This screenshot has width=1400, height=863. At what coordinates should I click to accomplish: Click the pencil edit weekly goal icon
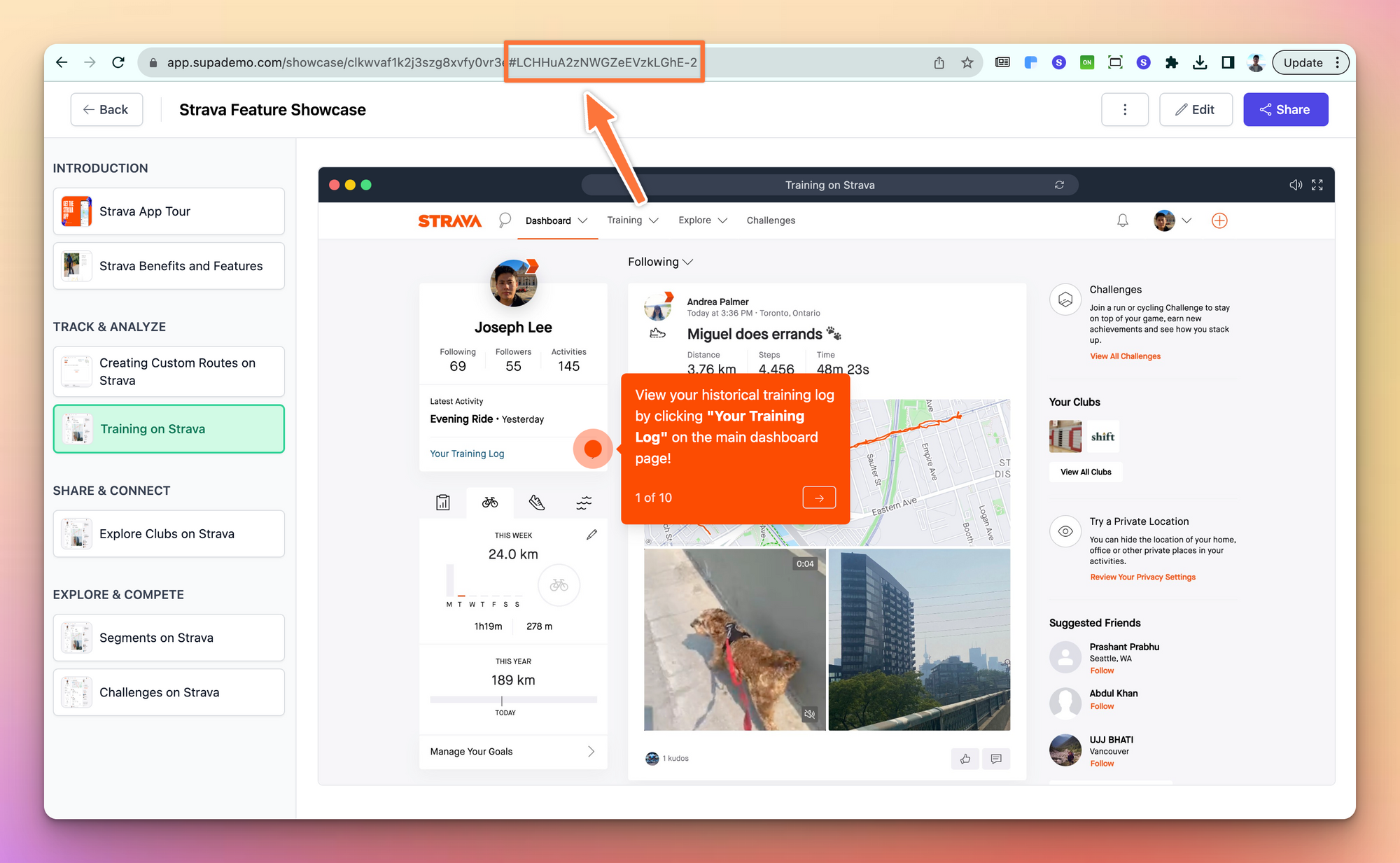coord(591,535)
